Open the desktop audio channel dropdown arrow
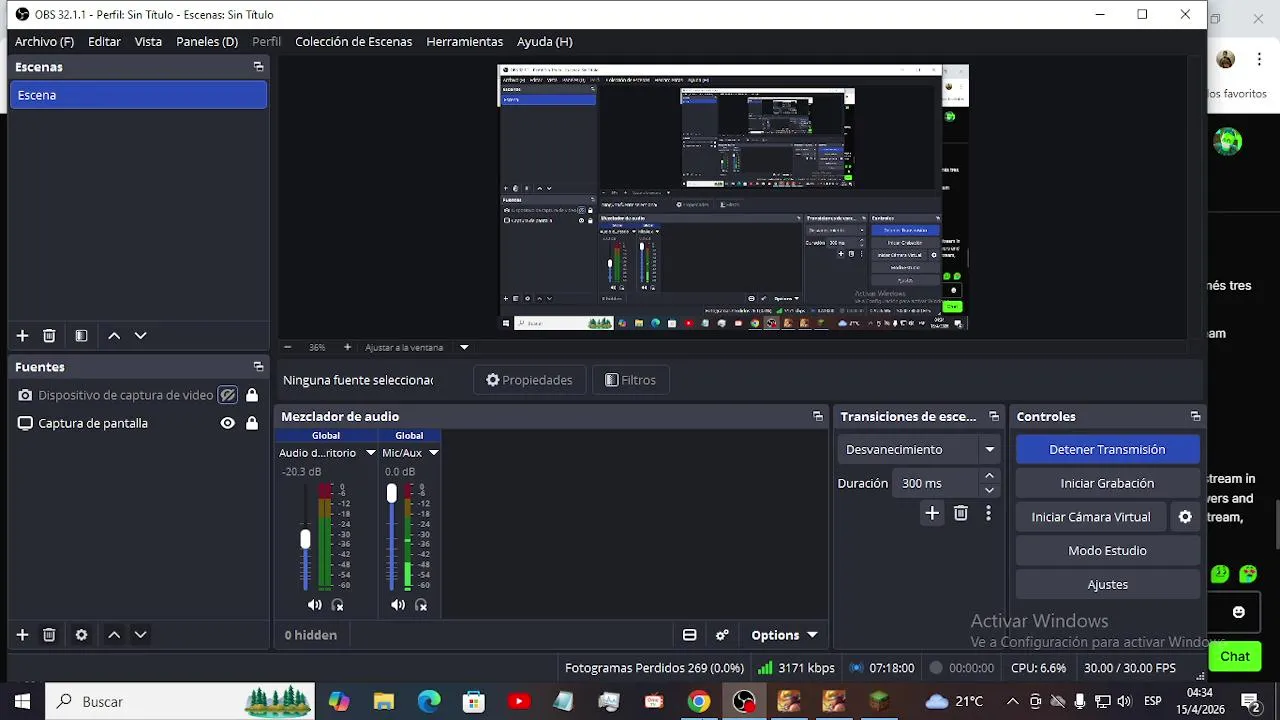 click(370, 453)
